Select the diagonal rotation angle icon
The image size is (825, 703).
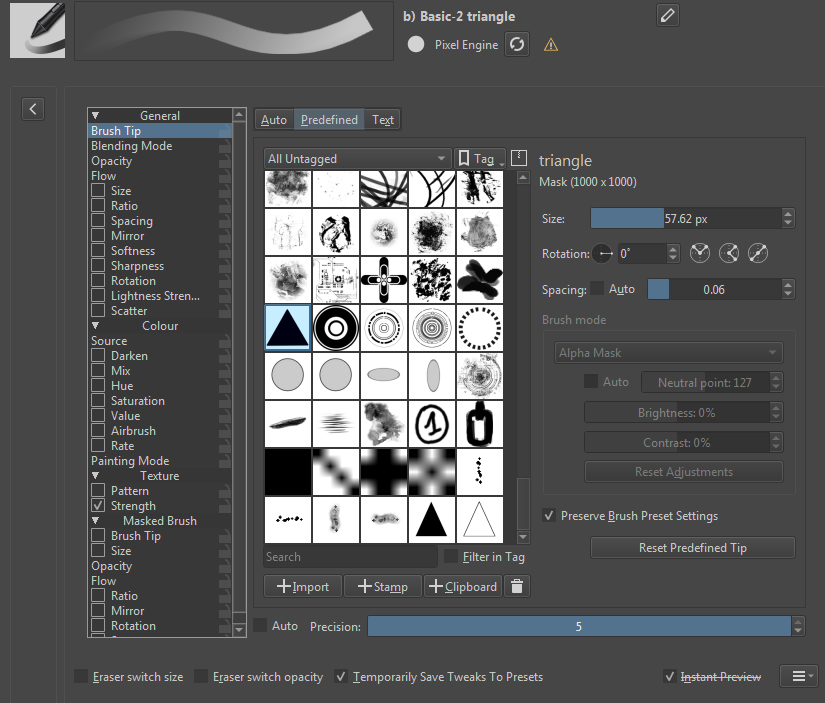(757, 253)
